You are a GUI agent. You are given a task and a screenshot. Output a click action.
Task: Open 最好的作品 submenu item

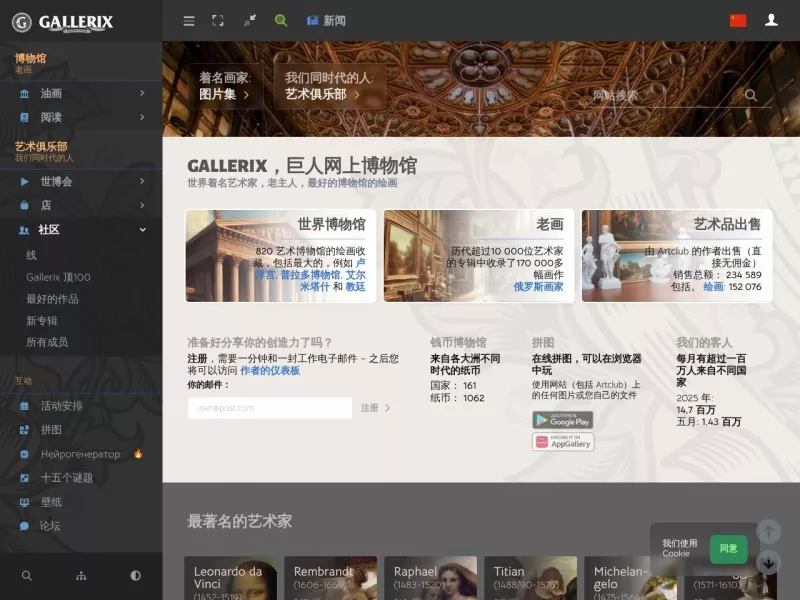point(53,299)
